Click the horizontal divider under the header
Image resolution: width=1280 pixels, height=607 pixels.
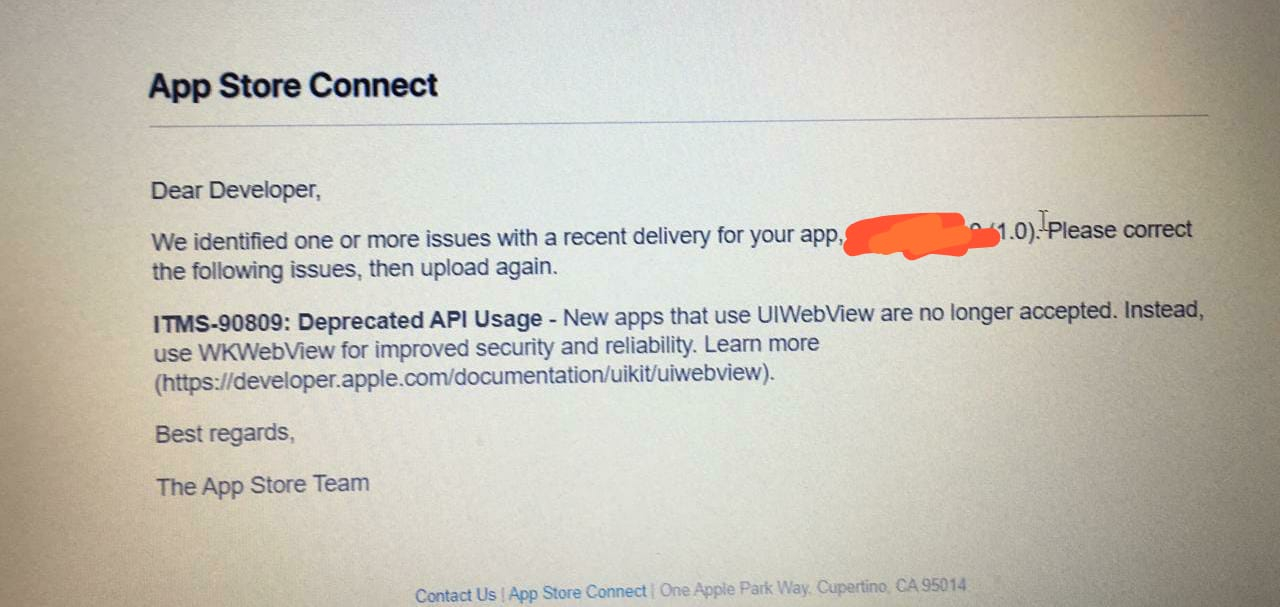[678, 121]
